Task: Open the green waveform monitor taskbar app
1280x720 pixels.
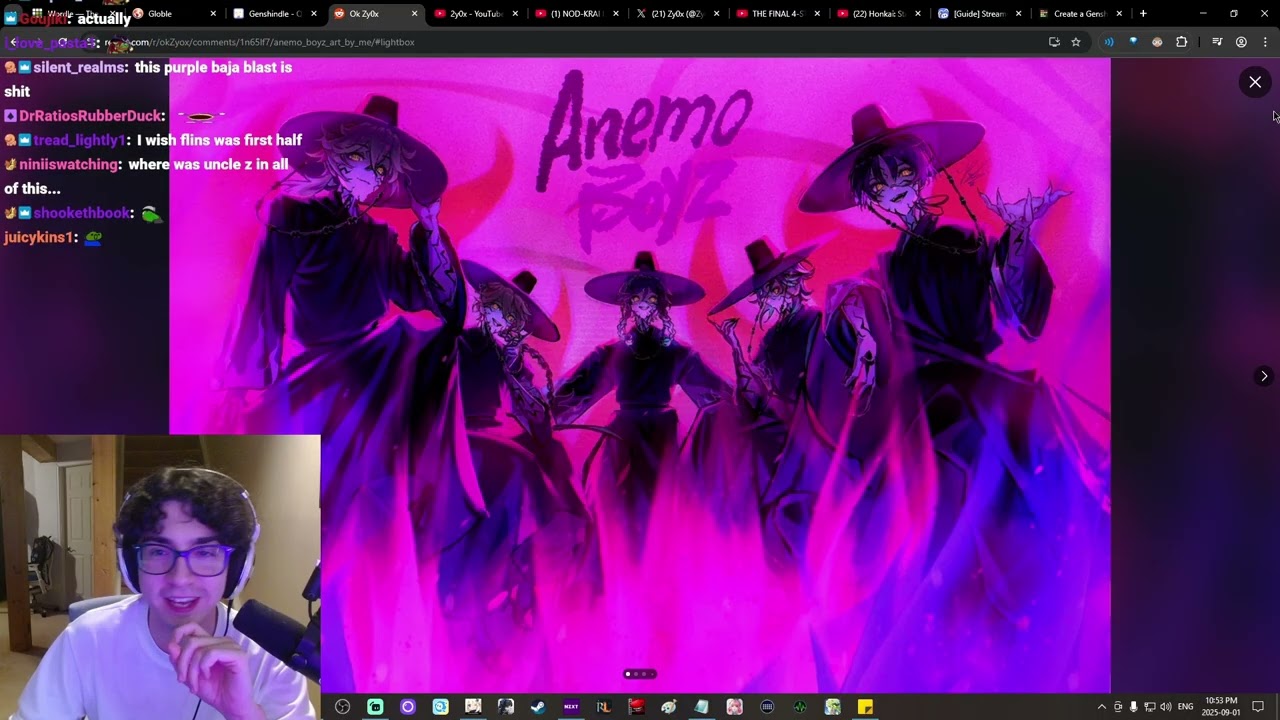Action: coord(800,707)
